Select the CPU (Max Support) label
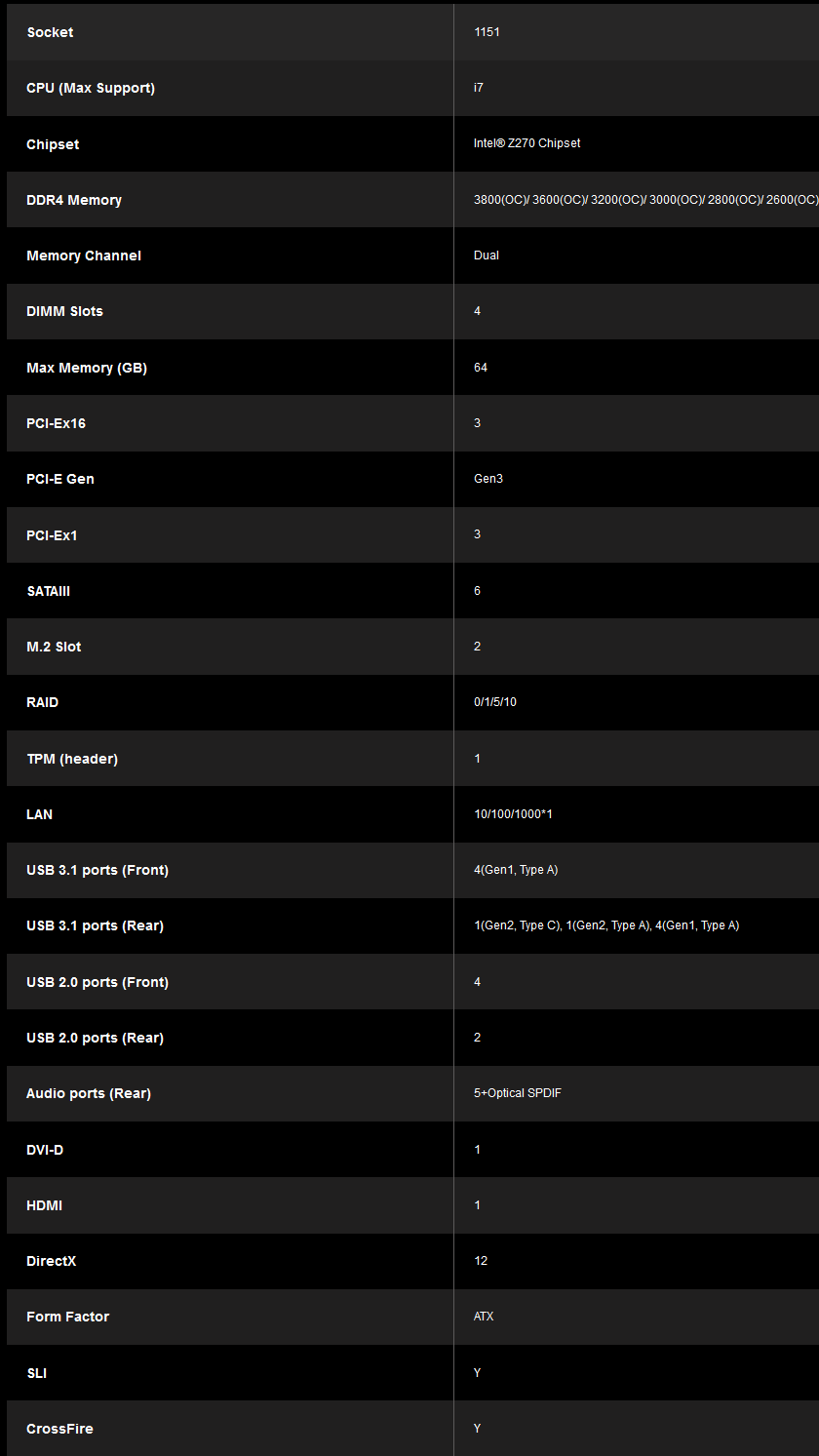 point(91,88)
